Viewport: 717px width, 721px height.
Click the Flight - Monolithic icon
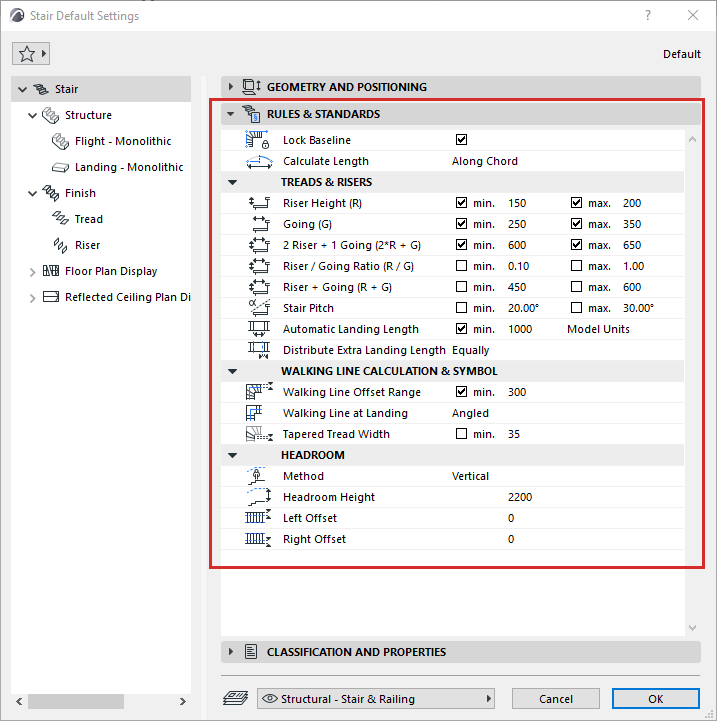tap(60, 141)
